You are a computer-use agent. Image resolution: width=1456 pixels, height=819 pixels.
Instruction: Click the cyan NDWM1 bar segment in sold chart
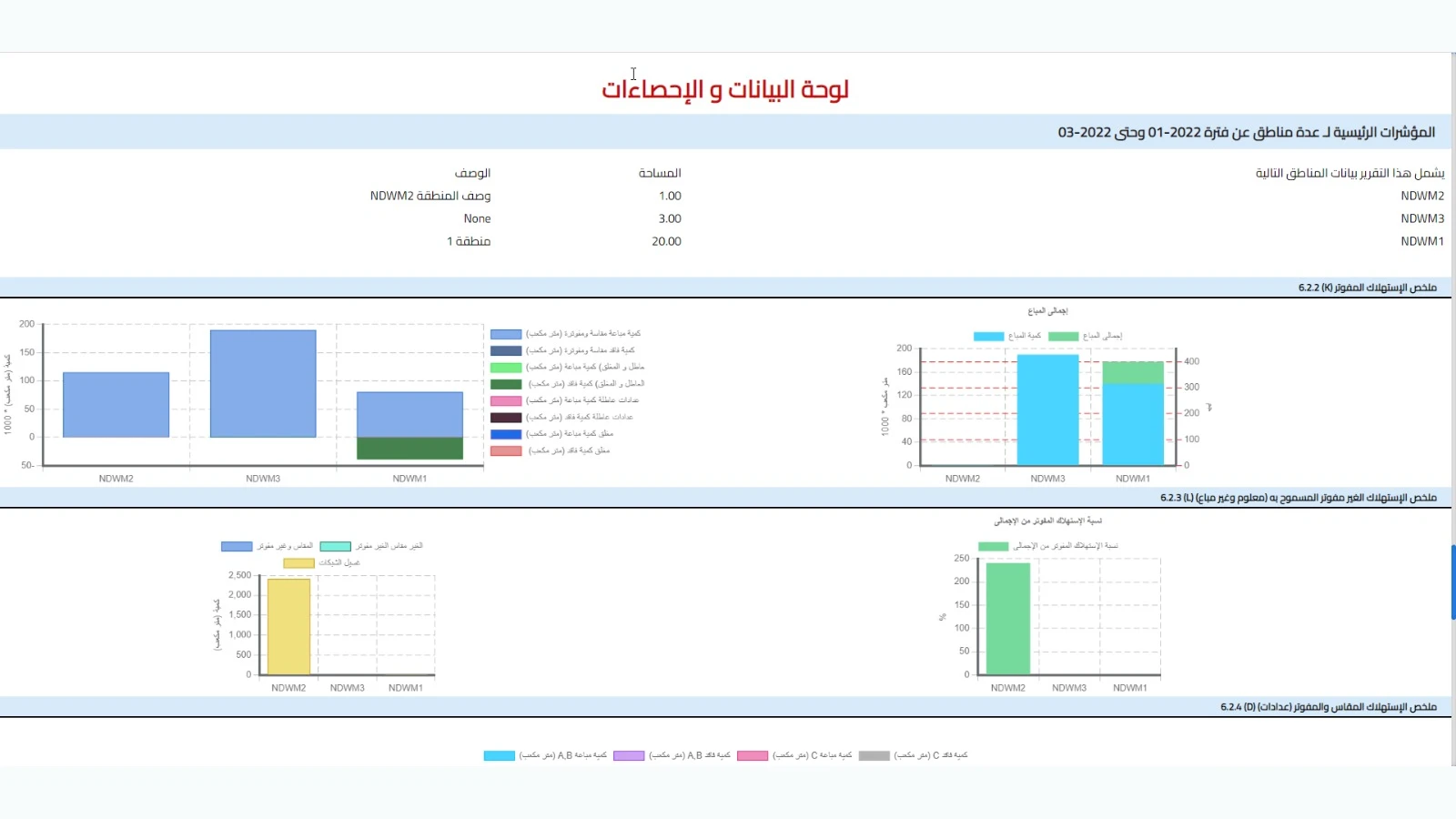(x=1133, y=424)
